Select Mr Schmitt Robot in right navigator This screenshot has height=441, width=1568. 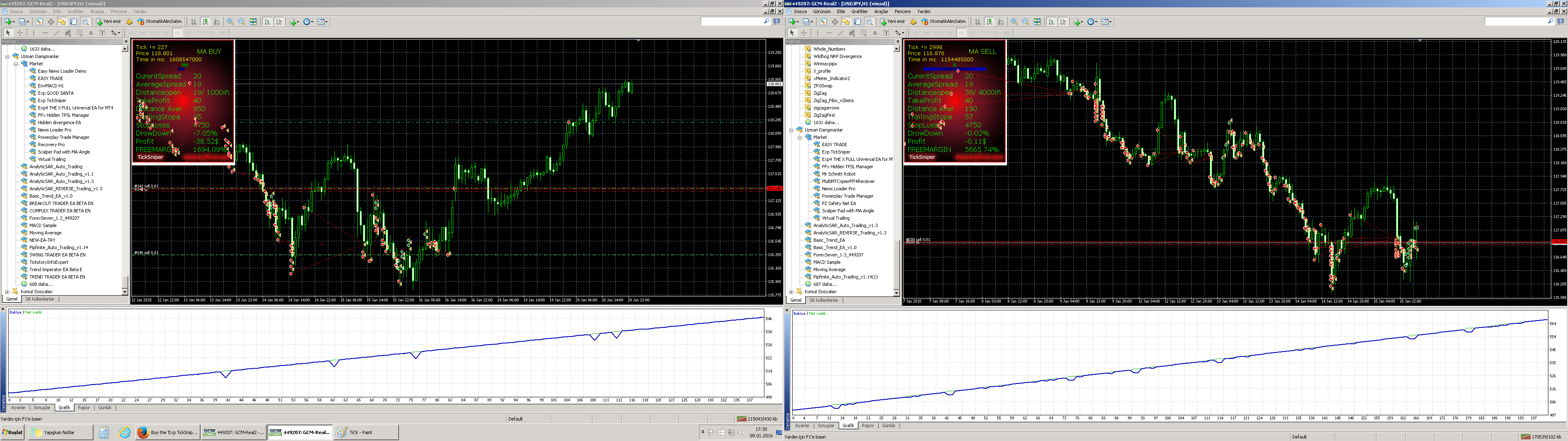(x=838, y=174)
